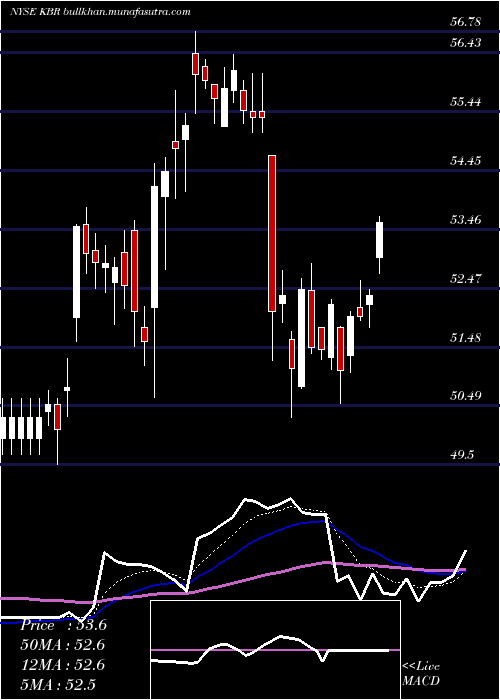Click the 49.5 price level label
500x700 pixels.
coord(462,455)
